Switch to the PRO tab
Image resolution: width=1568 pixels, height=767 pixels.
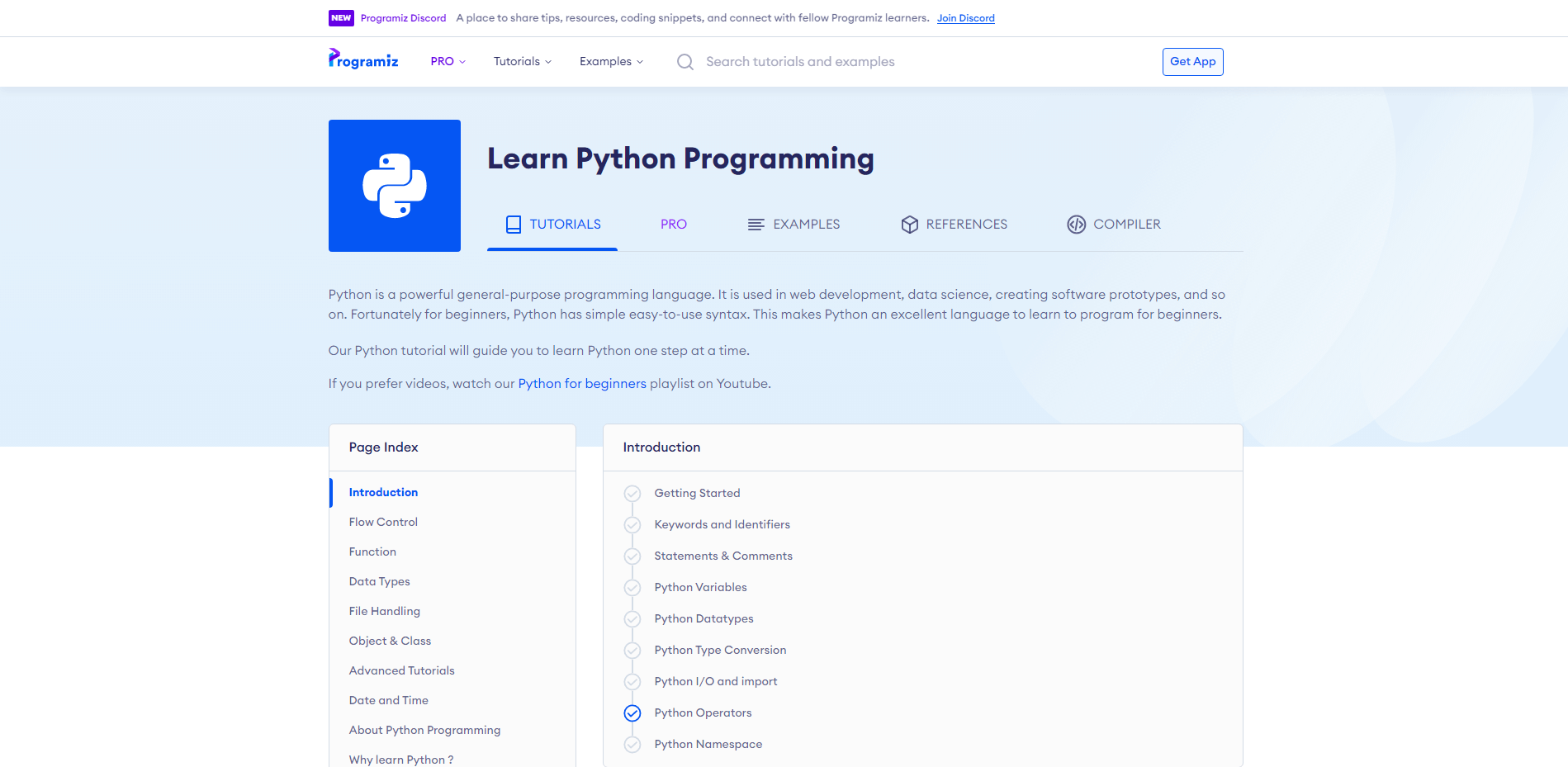coord(673,225)
